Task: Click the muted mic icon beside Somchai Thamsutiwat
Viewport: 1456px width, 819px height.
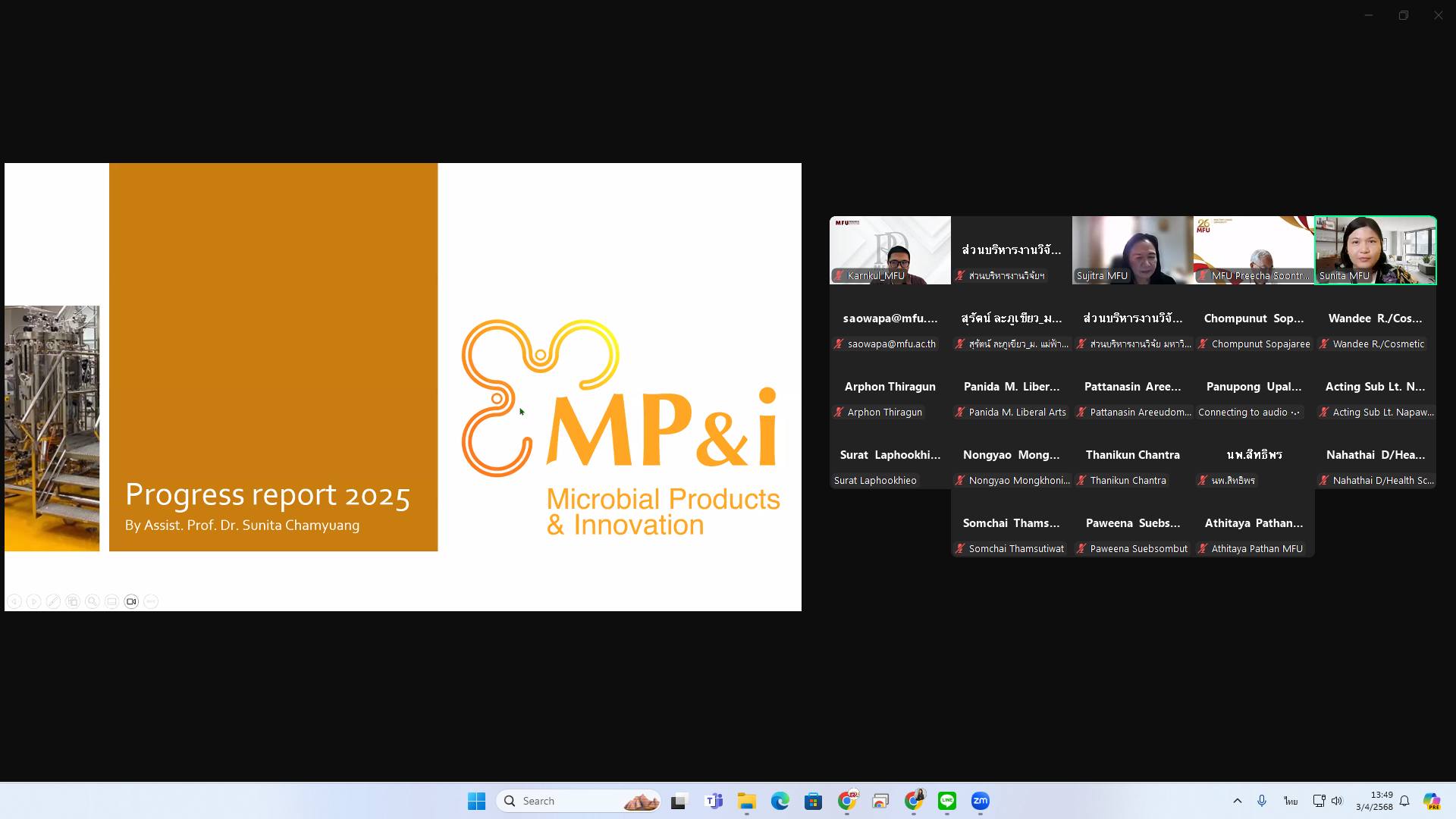Action: click(x=960, y=549)
